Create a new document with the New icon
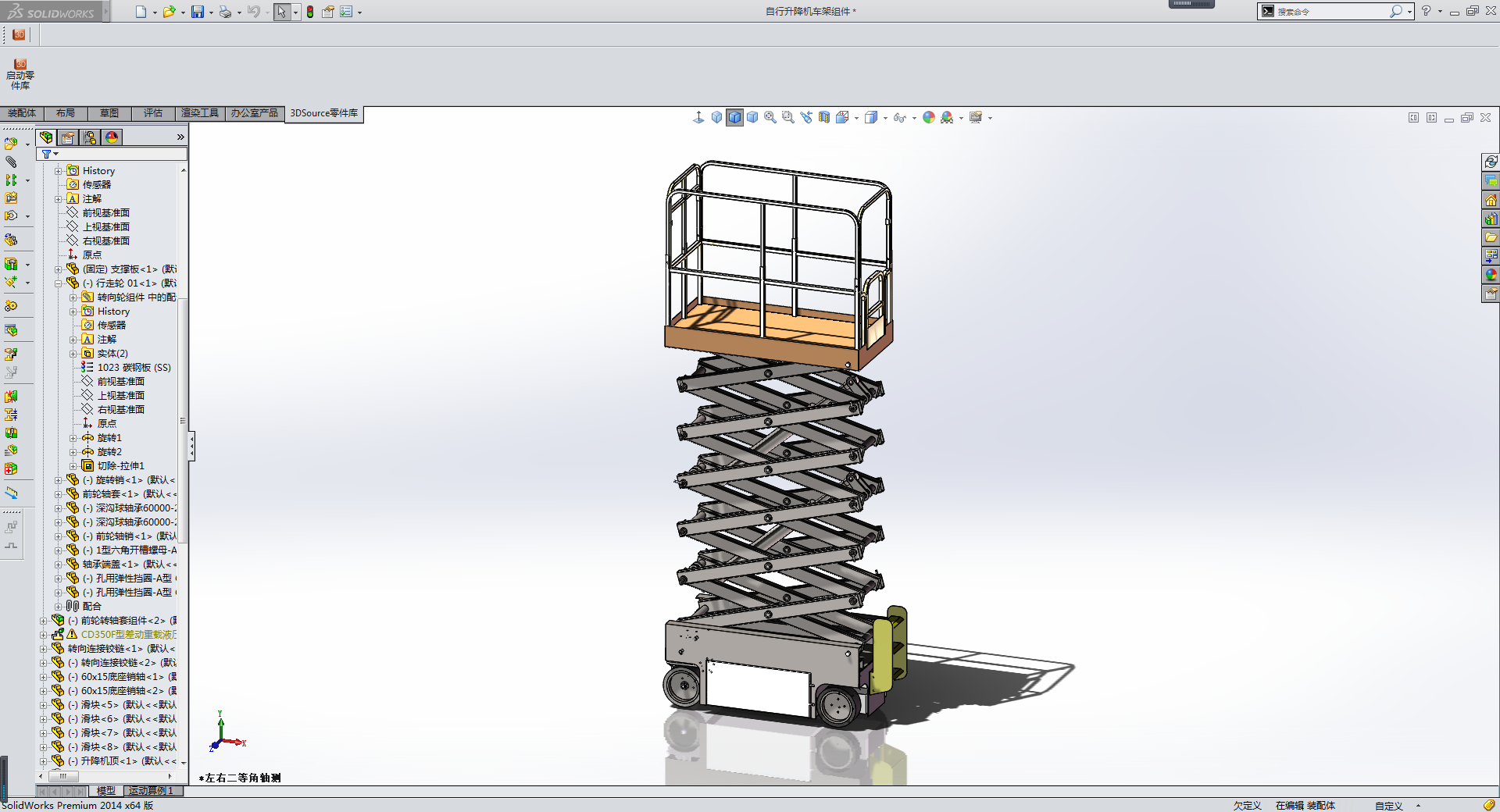Image resolution: width=1500 pixels, height=812 pixels. [141, 12]
